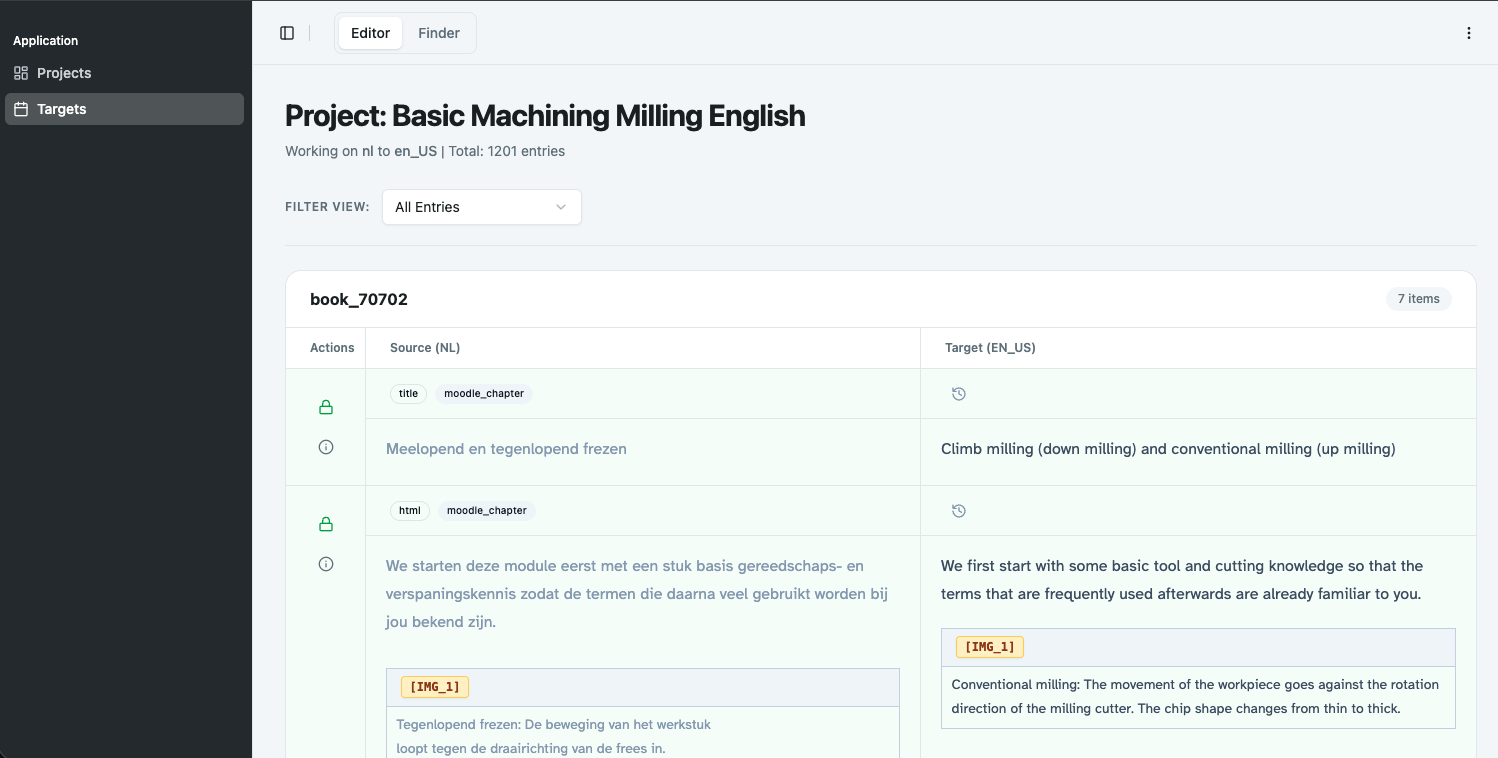Open the All Entries filter dropdown
The image size is (1498, 758).
coord(481,207)
